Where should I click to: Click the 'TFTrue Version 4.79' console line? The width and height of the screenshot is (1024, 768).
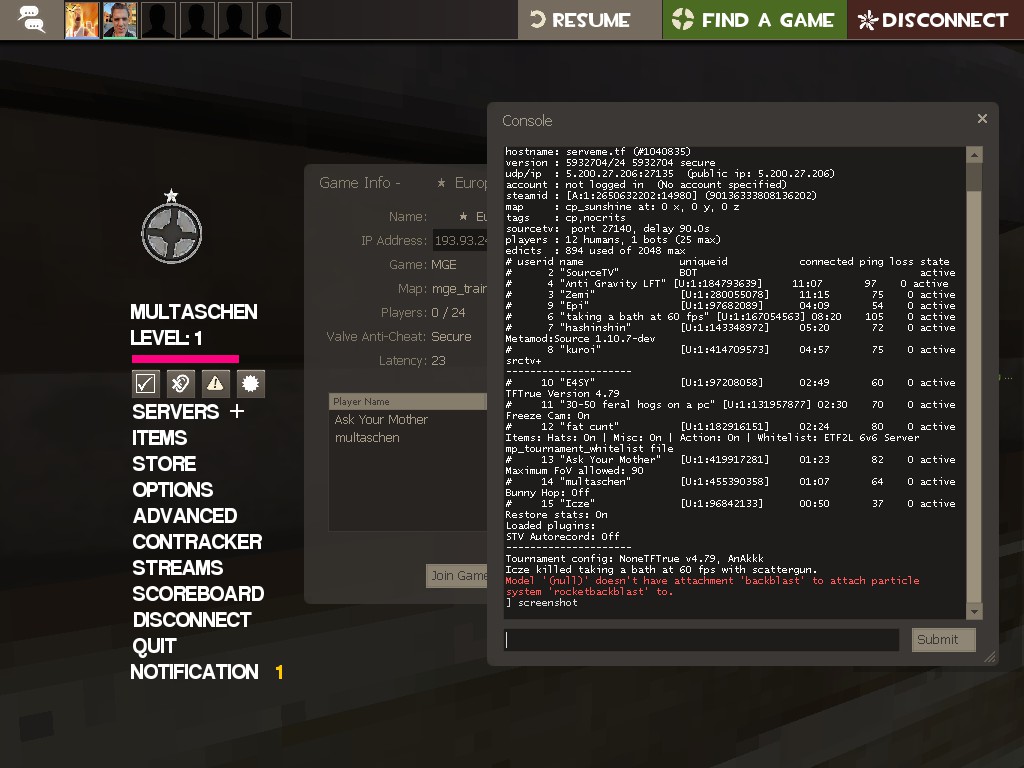(x=562, y=394)
